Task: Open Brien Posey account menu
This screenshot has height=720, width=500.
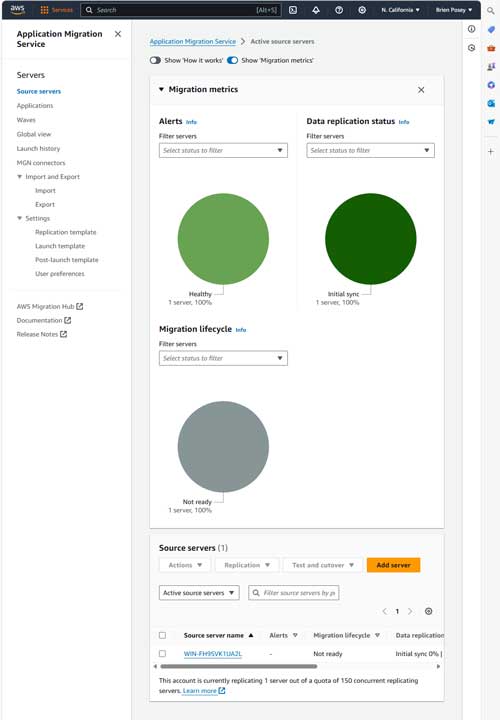Action: 454,10
